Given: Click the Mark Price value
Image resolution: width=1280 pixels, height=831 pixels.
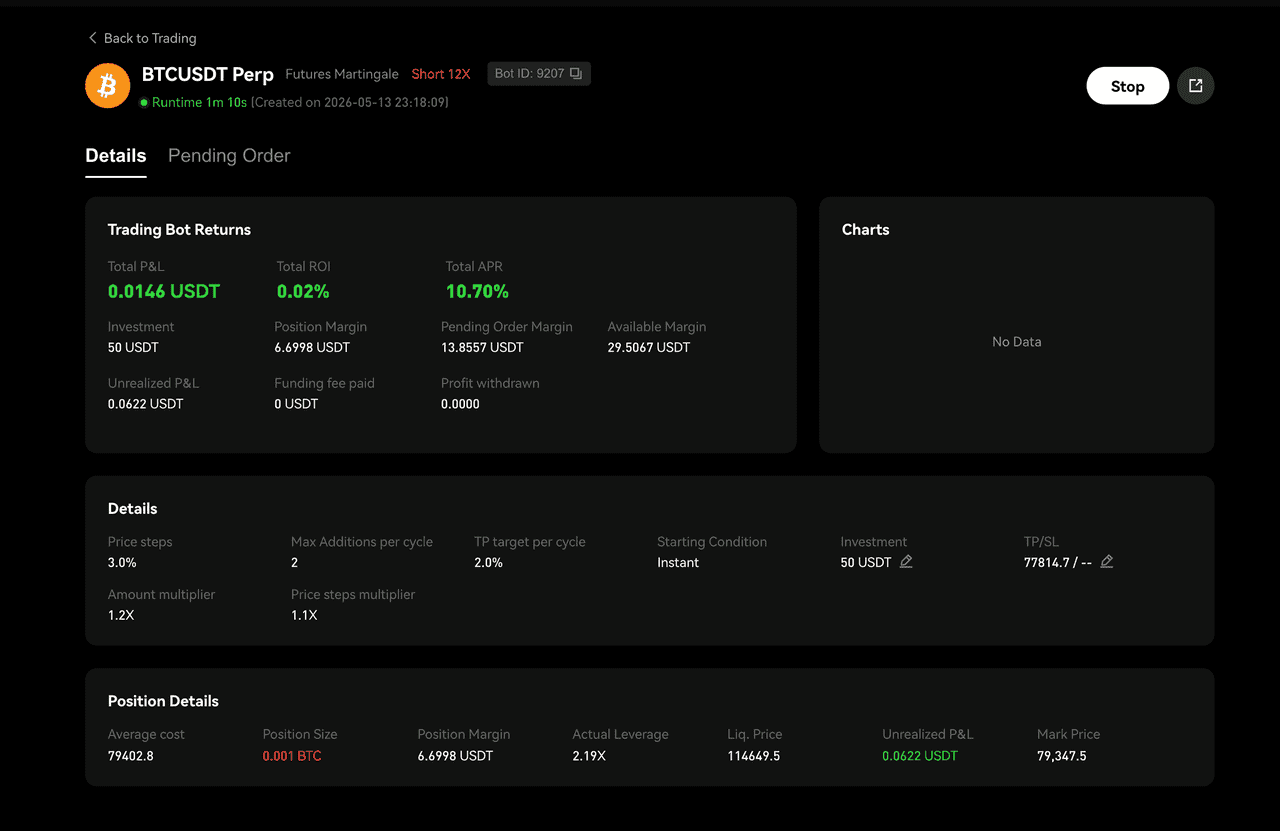Looking at the screenshot, I should click(x=1062, y=756).
